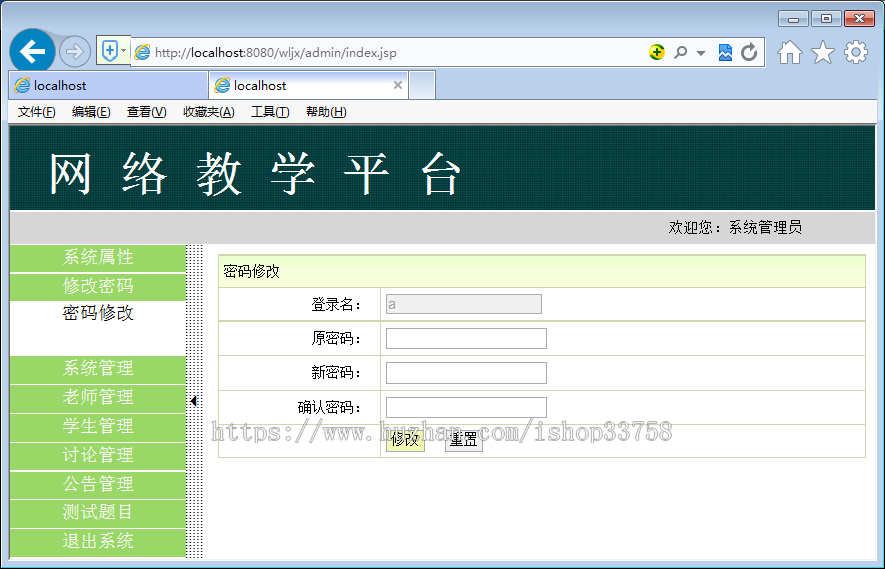885x569 pixels.
Task: Open the 收藏夹(A) menu
Action: tap(209, 112)
